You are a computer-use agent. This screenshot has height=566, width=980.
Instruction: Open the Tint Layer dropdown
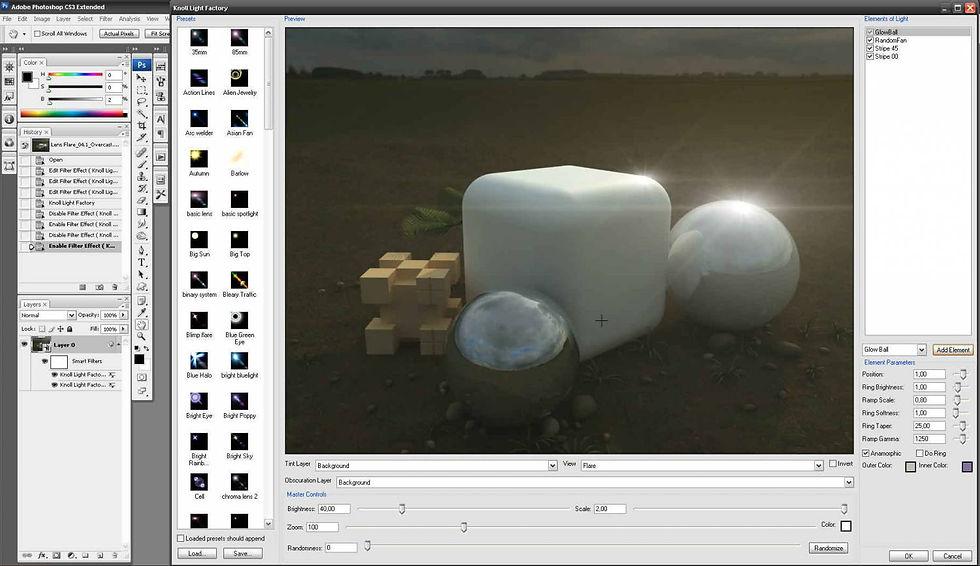pyautogui.click(x=552, y=465)
